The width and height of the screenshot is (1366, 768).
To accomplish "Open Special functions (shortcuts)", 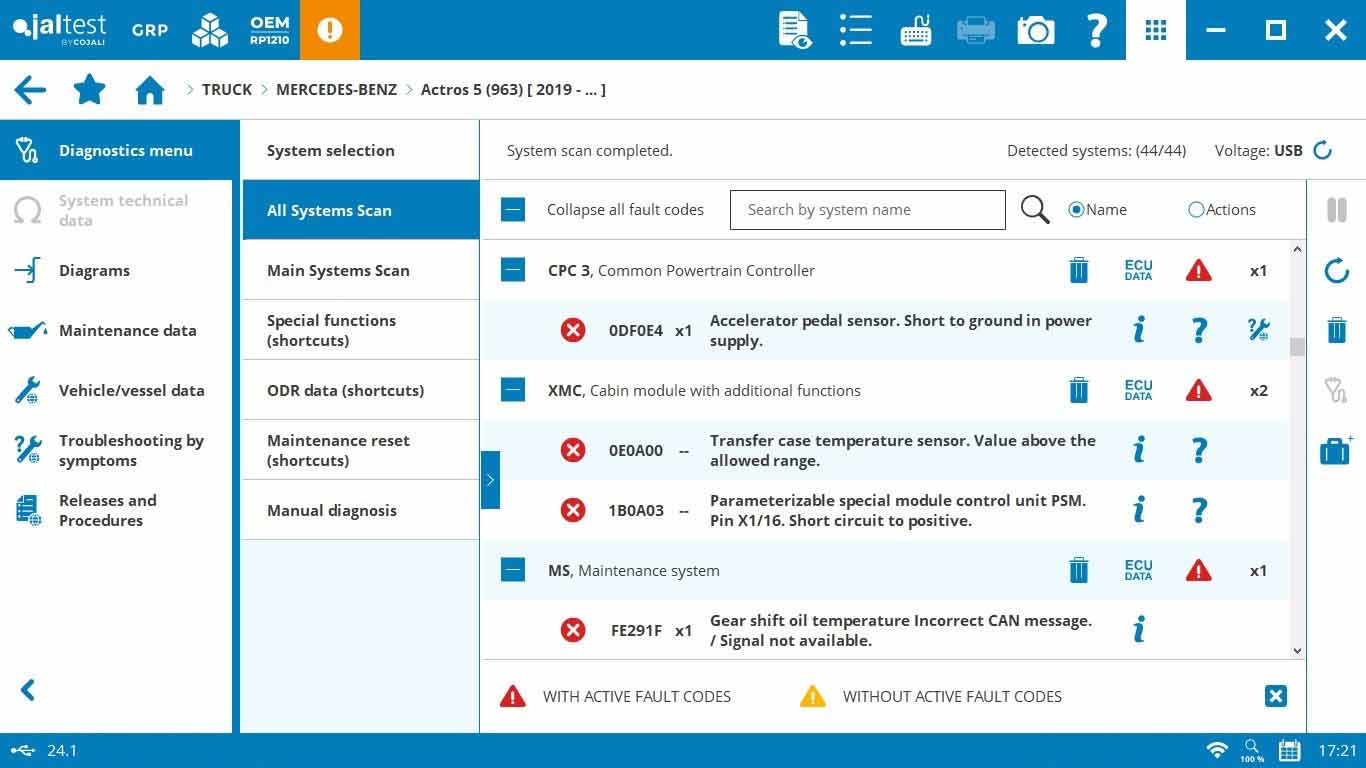I will [361, 330].
